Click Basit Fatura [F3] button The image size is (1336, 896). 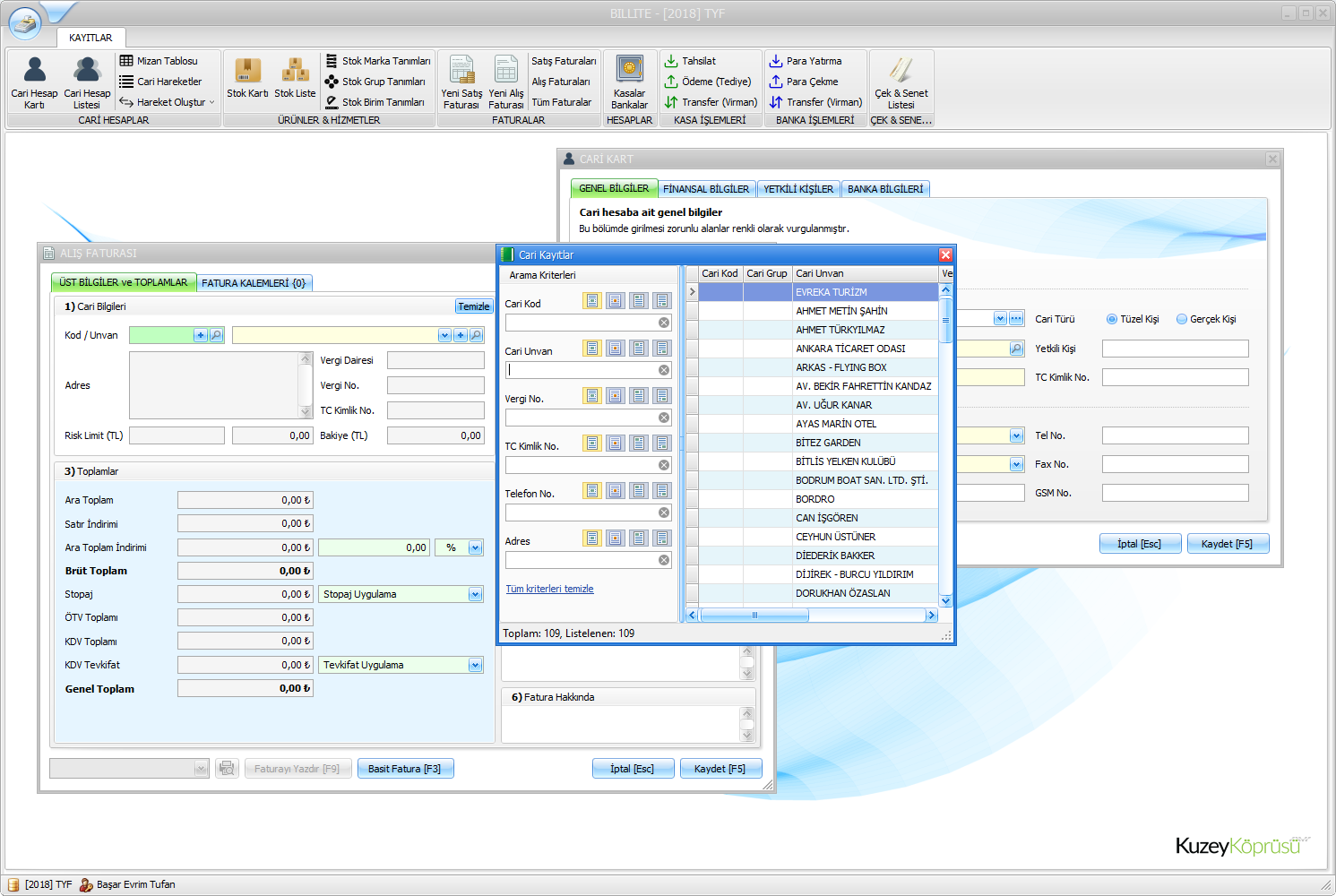405,769
